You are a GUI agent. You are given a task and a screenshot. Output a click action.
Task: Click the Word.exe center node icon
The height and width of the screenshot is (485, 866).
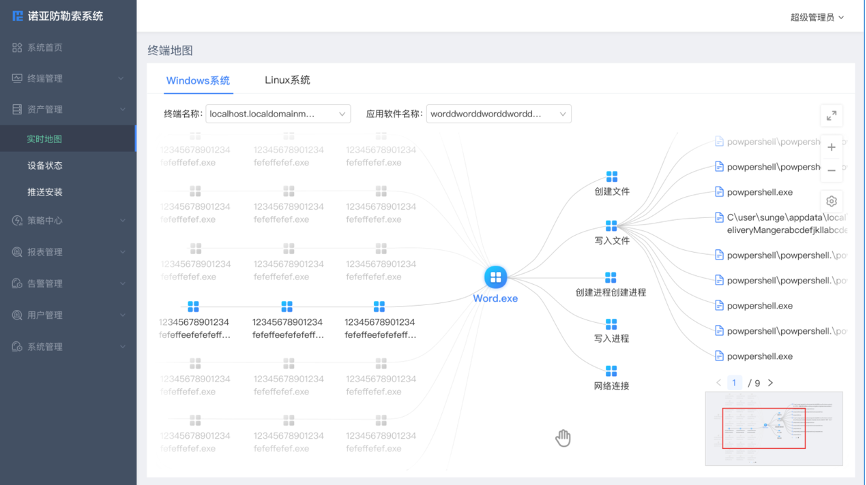[x=495, y=277]
